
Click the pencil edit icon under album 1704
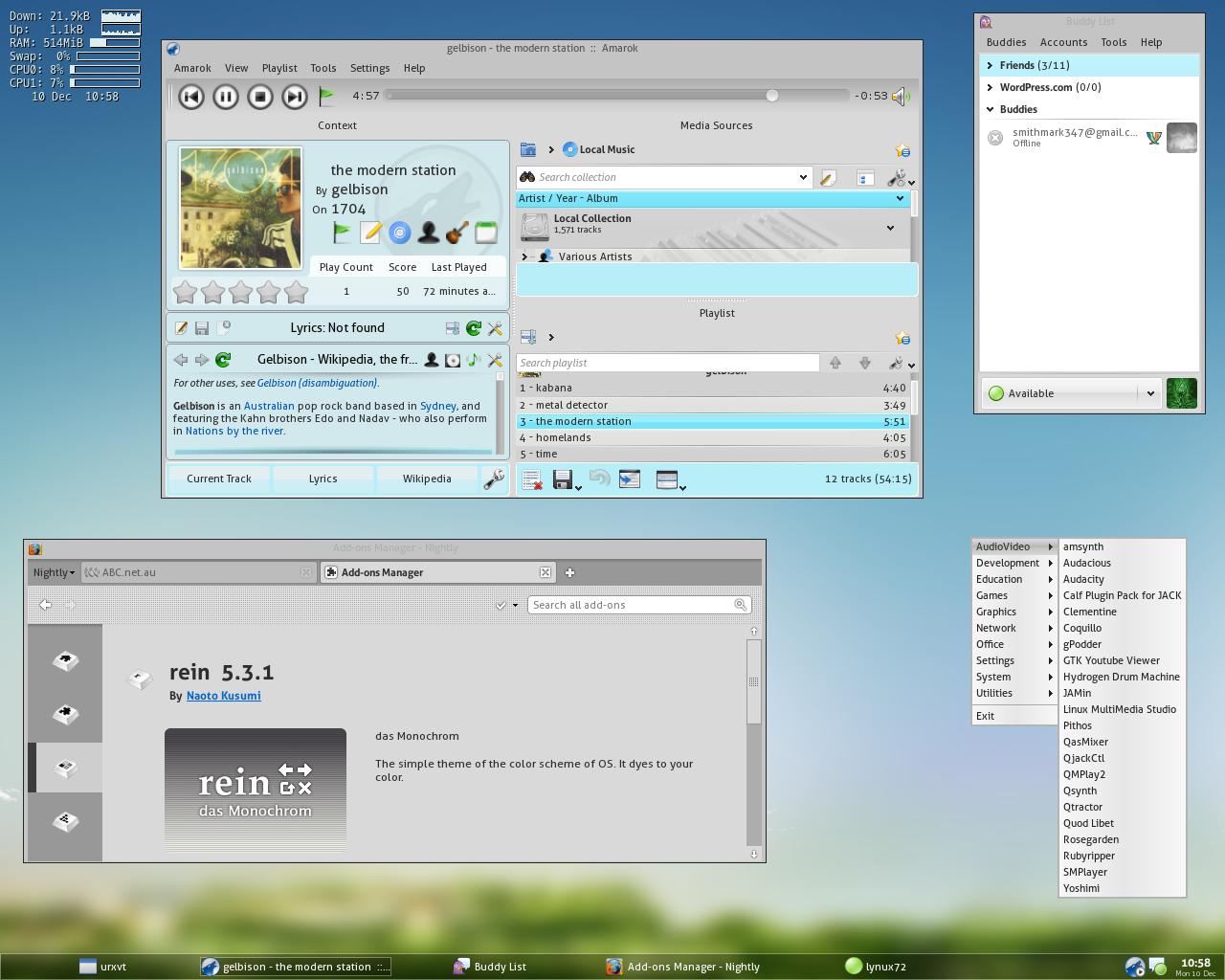[x=370, y=232]
